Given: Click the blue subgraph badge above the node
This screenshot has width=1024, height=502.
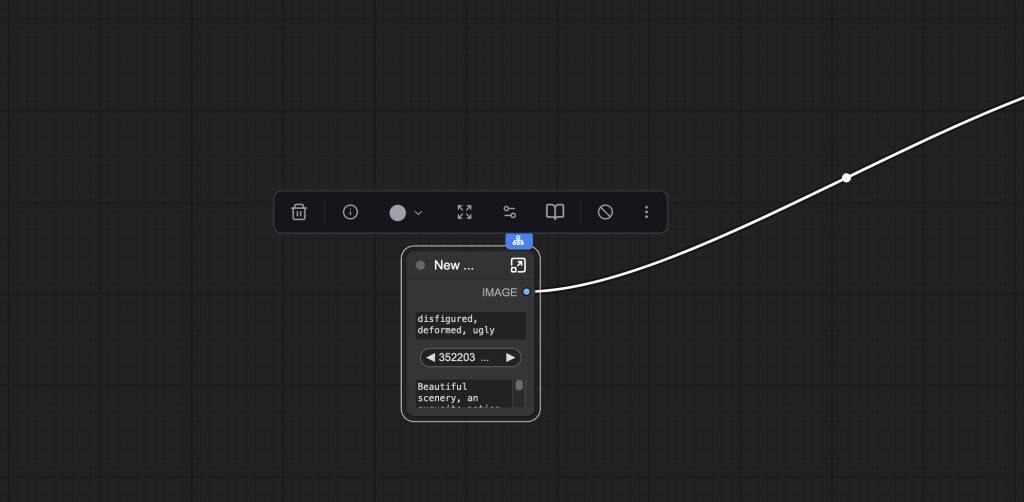Looking at the screenshot, I should (x=519, y=241).
